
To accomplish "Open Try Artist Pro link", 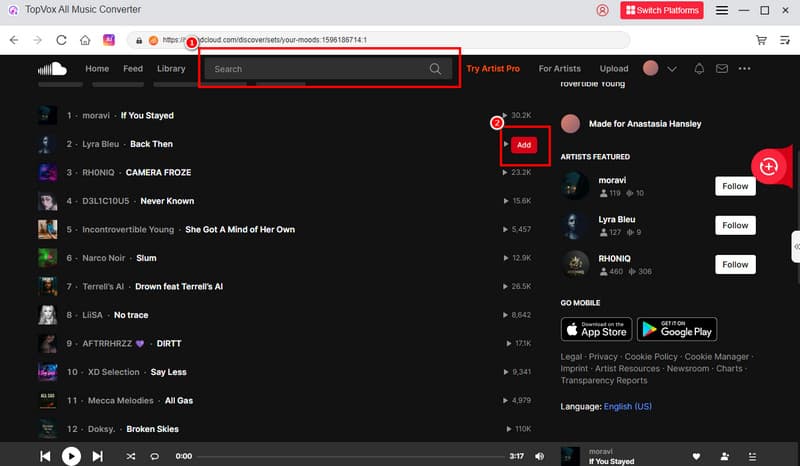I will tap(493, 68).
